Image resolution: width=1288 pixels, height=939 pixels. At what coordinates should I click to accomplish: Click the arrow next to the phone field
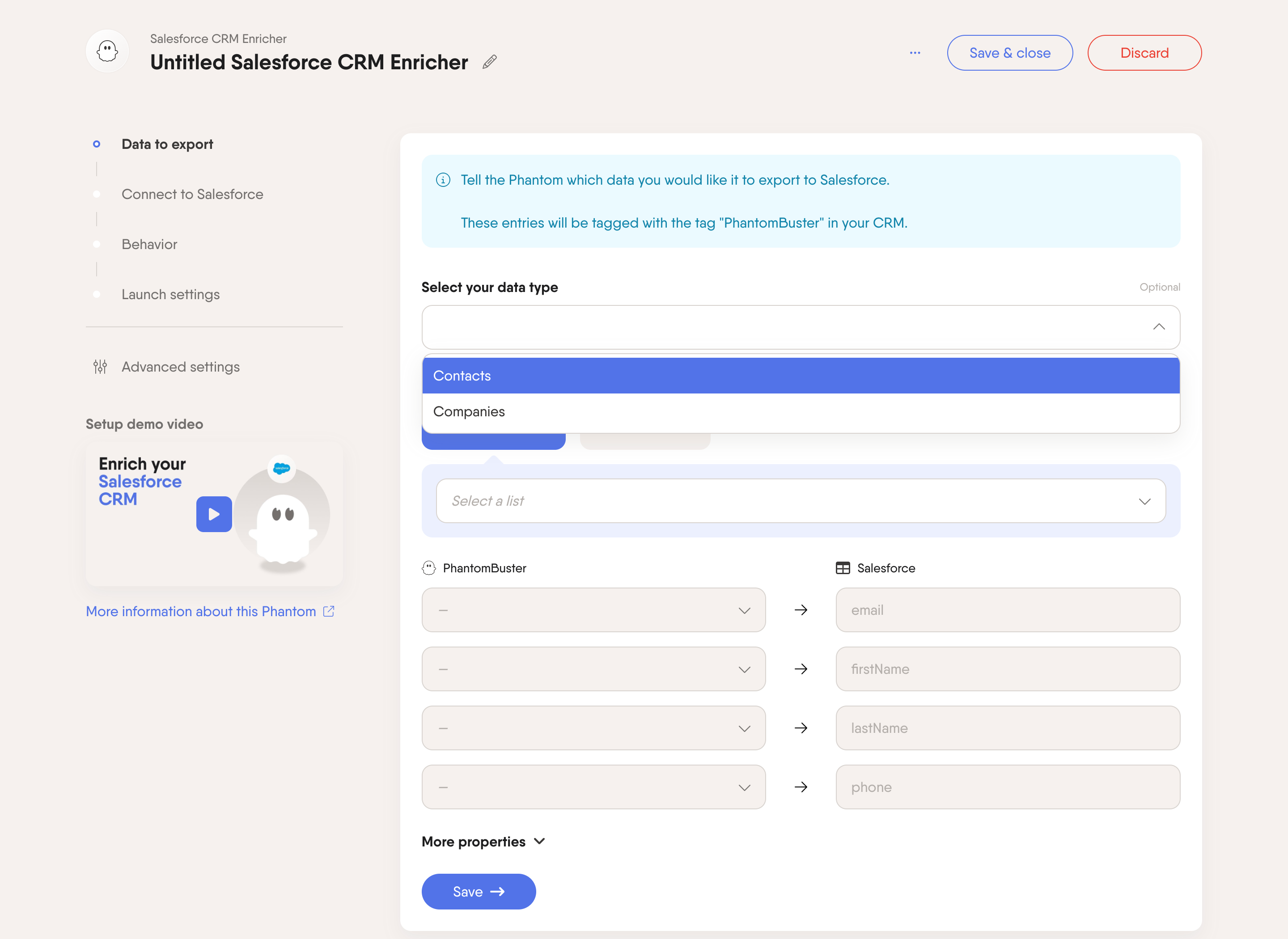click(x=801, y=787)
